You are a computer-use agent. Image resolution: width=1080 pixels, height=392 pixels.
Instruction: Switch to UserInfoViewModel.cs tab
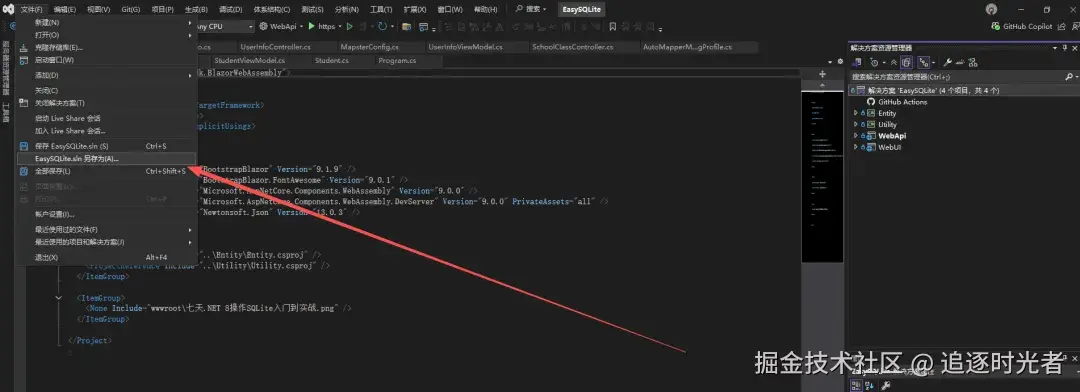pos(466,47)
